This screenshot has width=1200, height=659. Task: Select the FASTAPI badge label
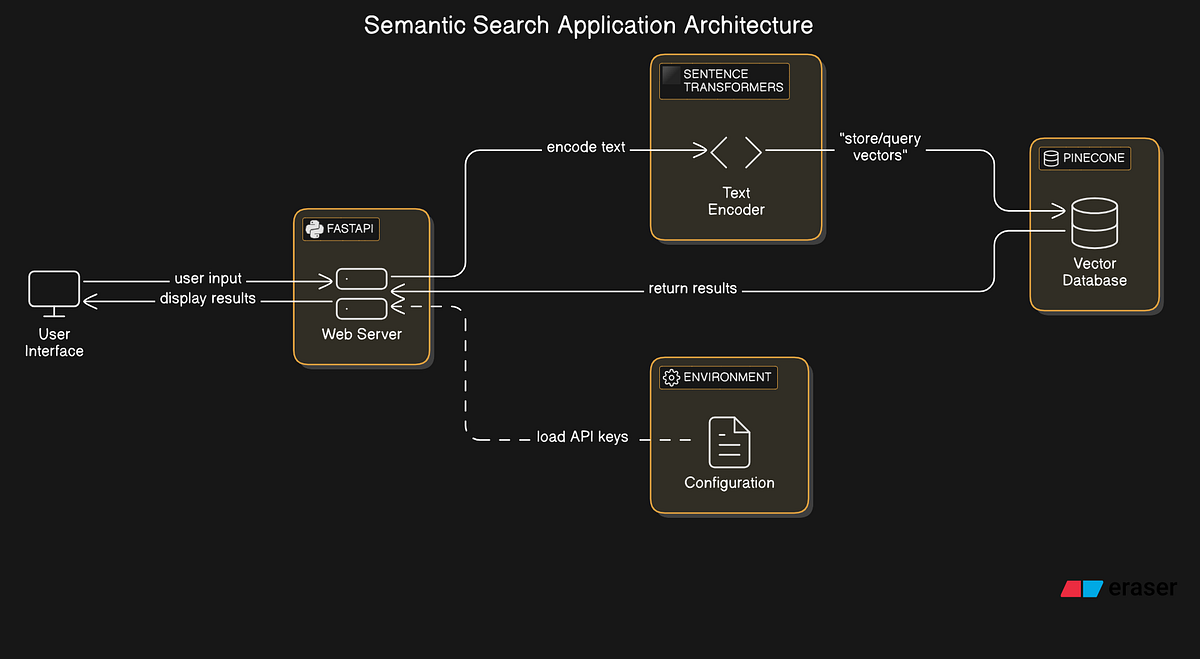click(x=348, y=229)
